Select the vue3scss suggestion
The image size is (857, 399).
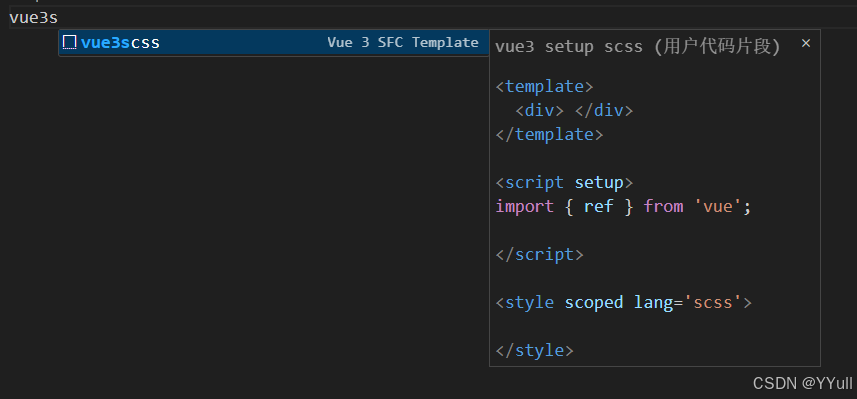pos(274,43)
